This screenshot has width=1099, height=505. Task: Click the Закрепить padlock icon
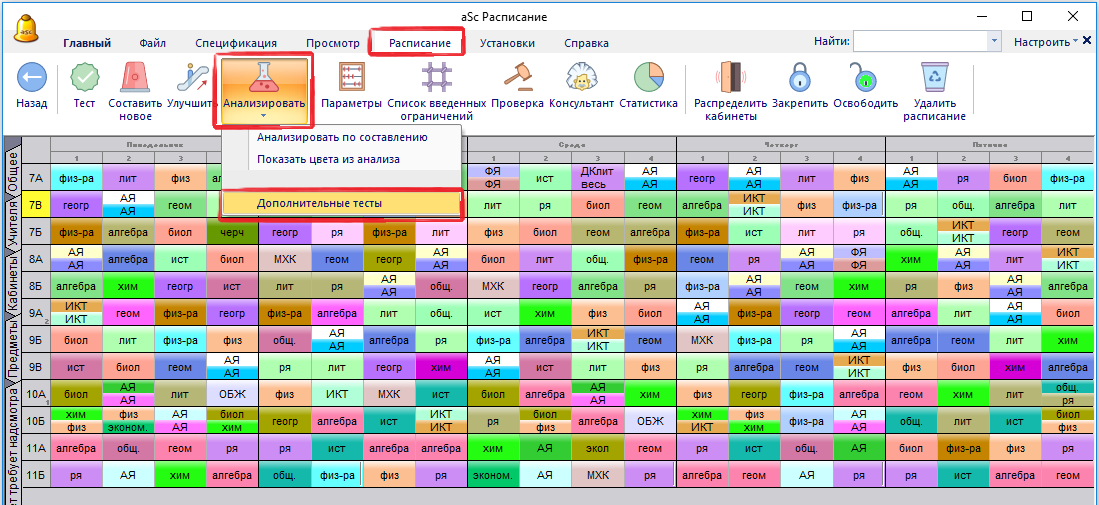coord(799,78)
